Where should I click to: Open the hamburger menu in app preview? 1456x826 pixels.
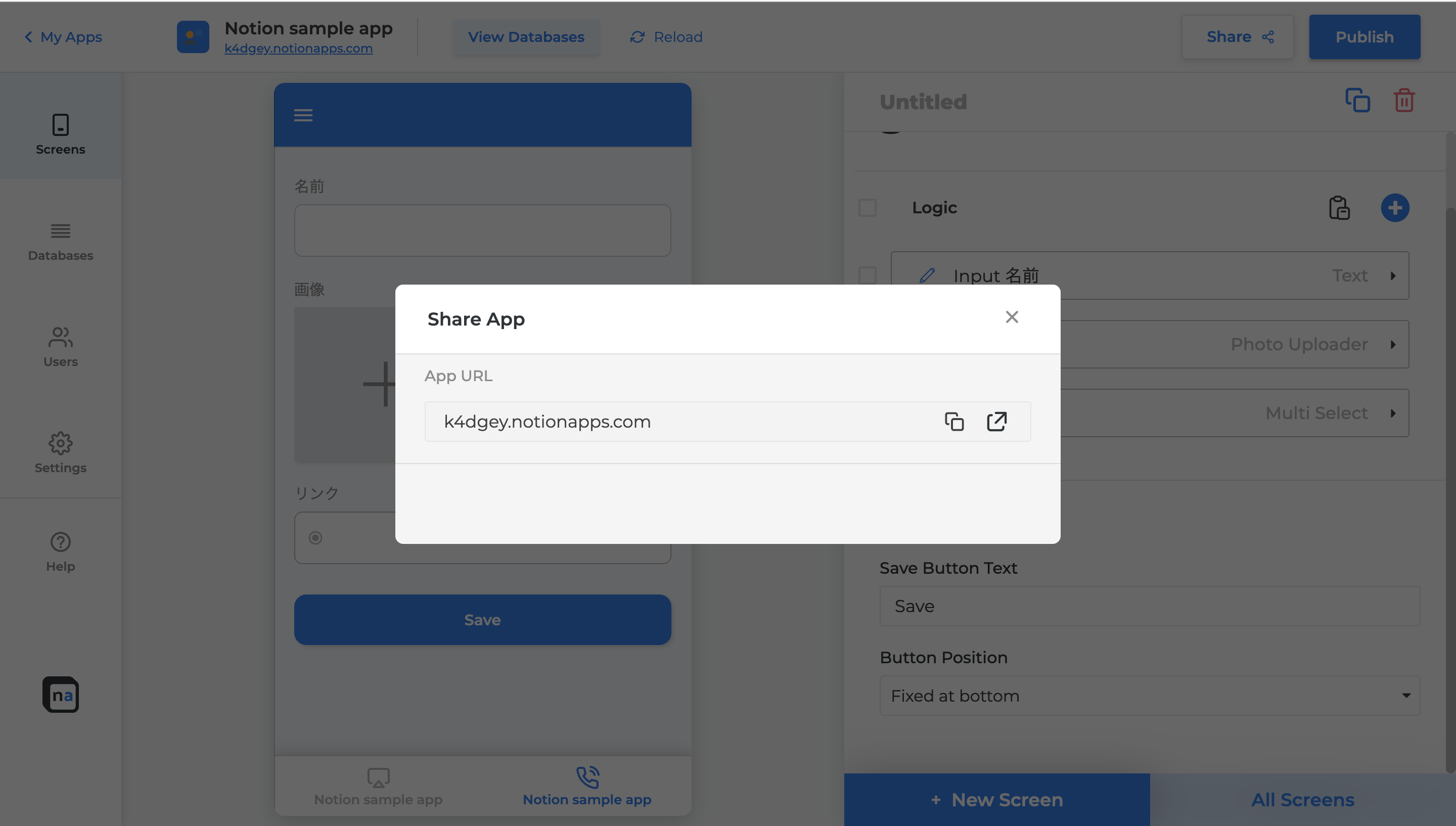point(303,116)
